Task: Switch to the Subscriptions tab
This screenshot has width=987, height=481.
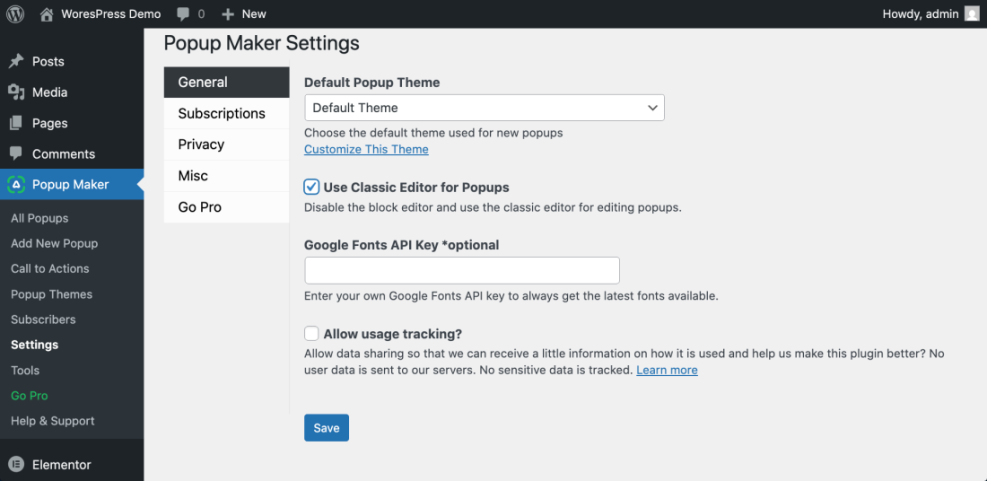Action: coord(227,113)
